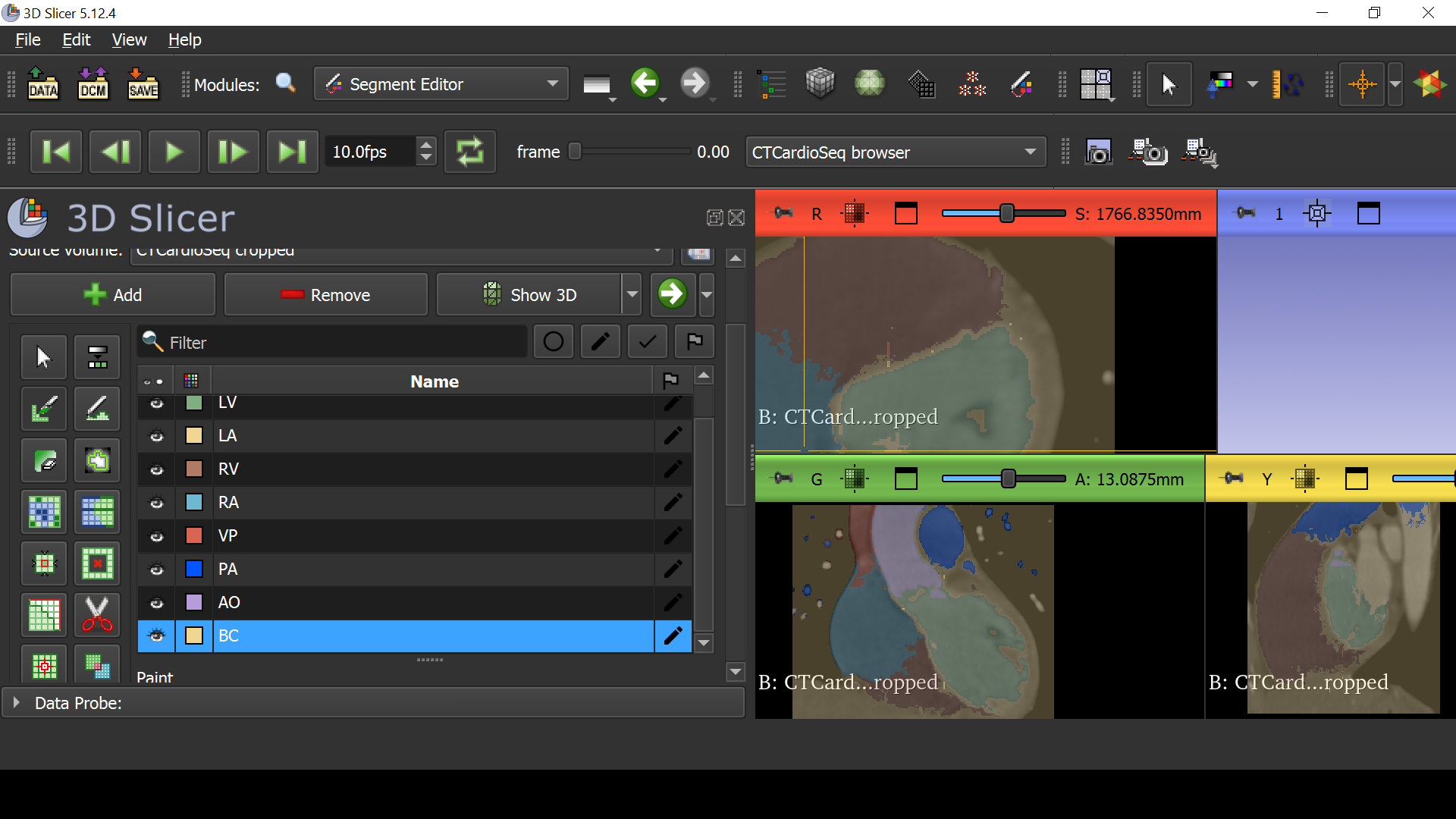1456x819 pixels.
Task: Select the Paint effect brush icon
Action: pos(45,409)
